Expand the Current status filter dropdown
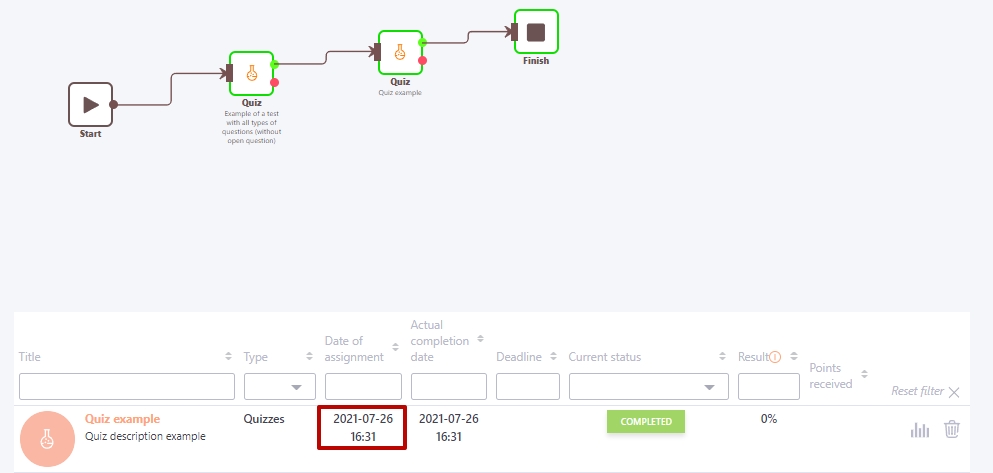Viewport: 993px width, 473px height. pyautogui.click(x=648, y=387)
